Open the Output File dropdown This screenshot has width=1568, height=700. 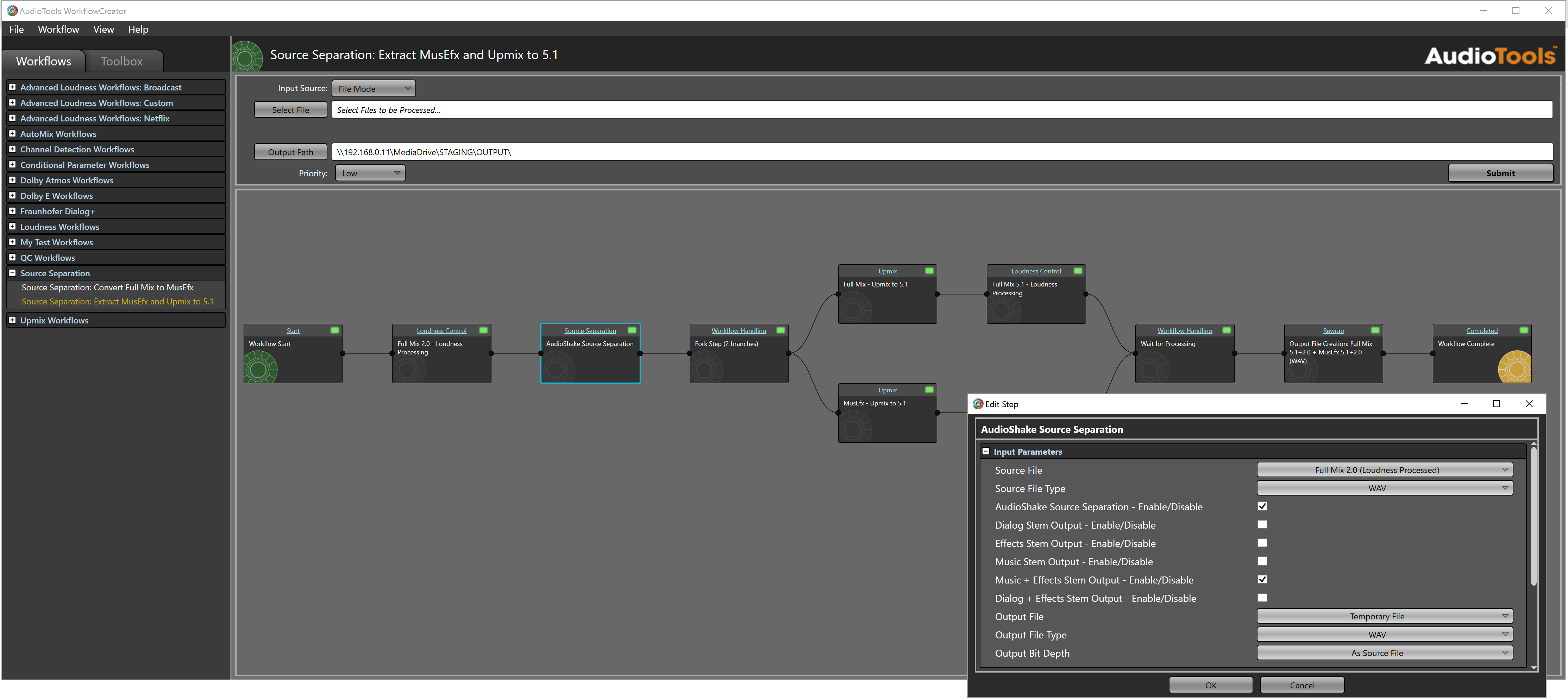[1384, 617]
